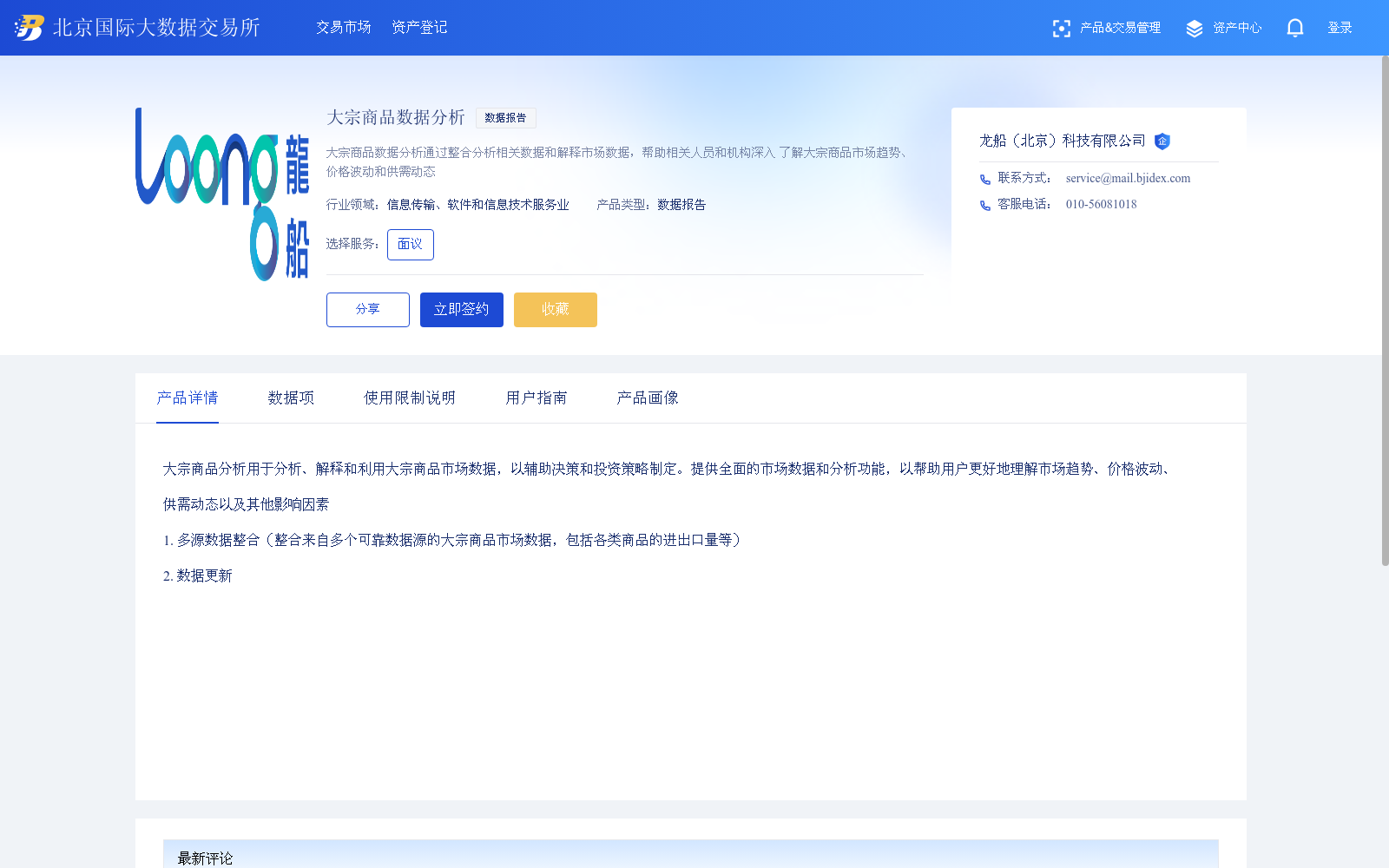Click the phone icon beside 客服电话

985,206
